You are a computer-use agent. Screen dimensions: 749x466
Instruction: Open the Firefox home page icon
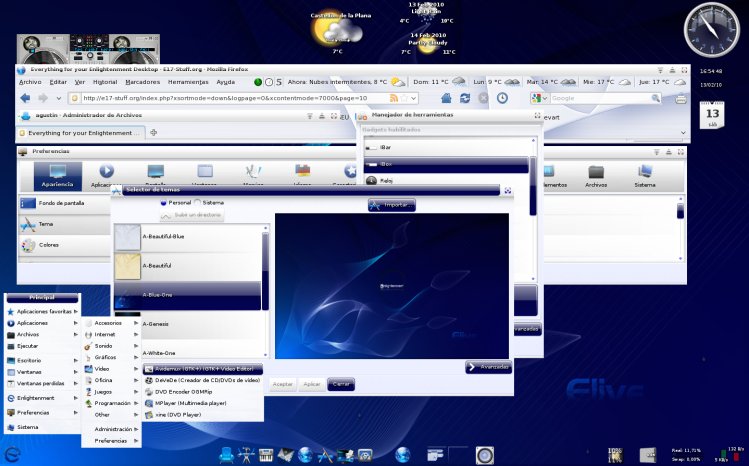coord(446,98)
